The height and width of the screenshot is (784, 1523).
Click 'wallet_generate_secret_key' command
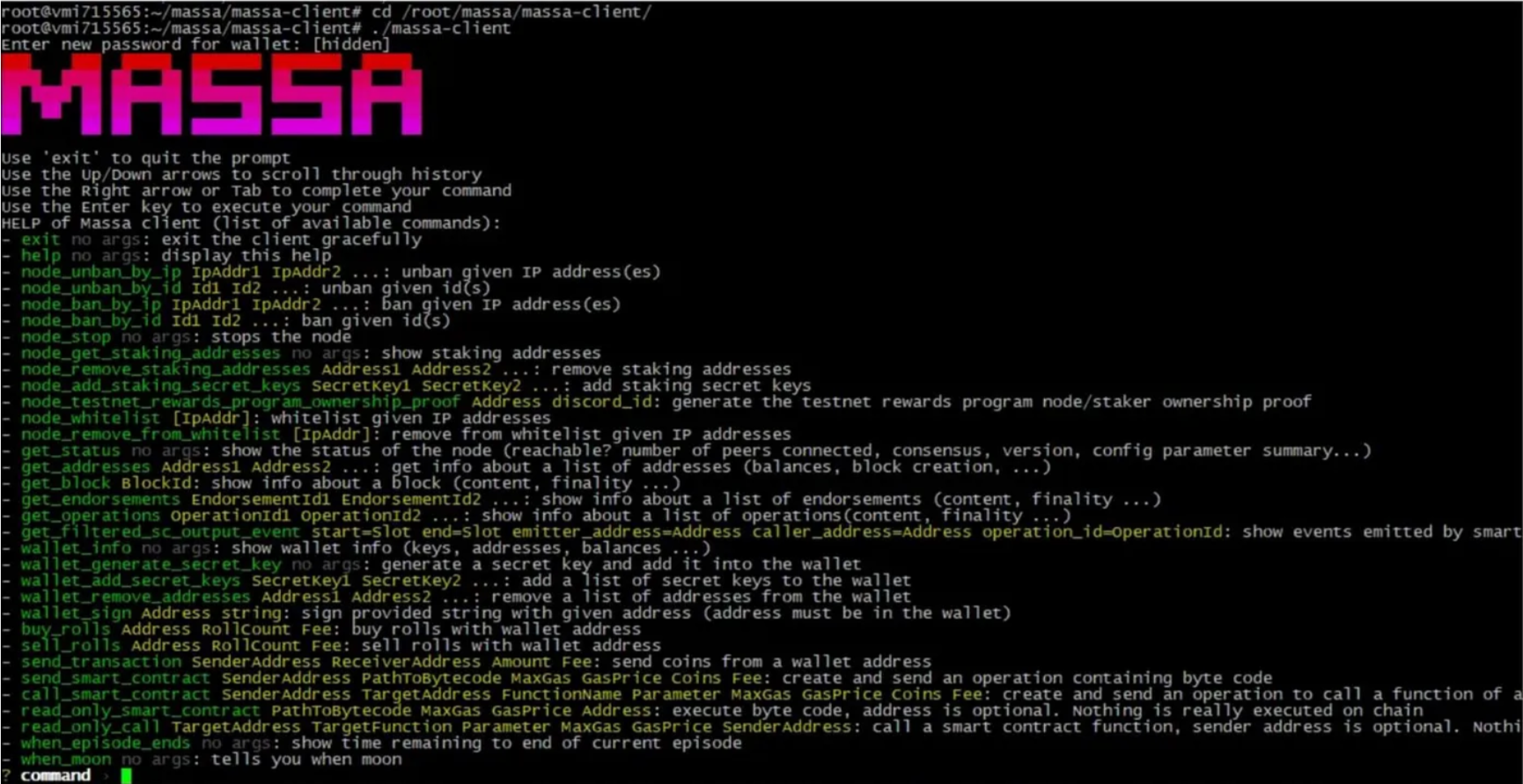pos(151,564)
